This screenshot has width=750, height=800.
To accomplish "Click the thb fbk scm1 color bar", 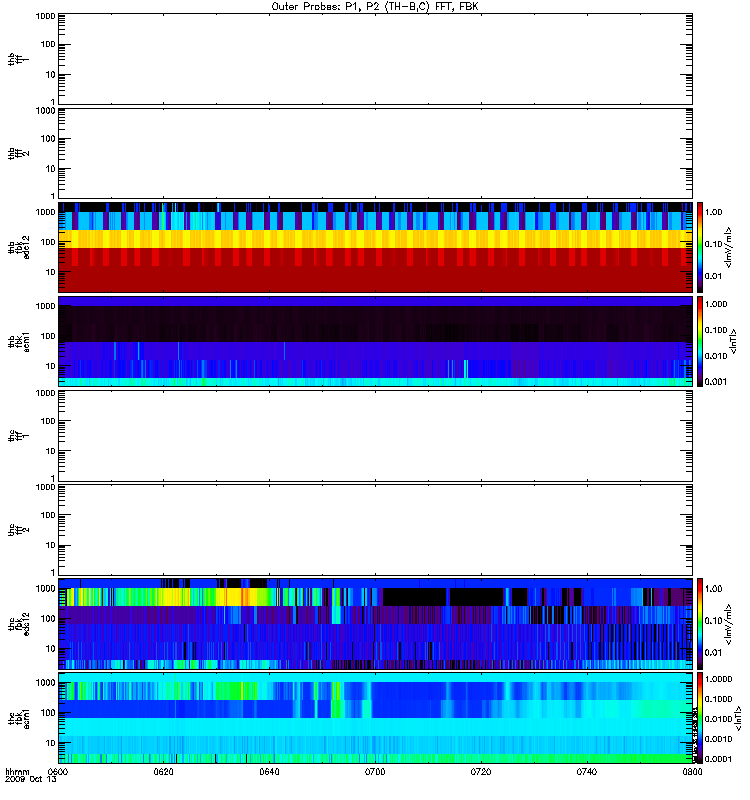I will [700, 341].
